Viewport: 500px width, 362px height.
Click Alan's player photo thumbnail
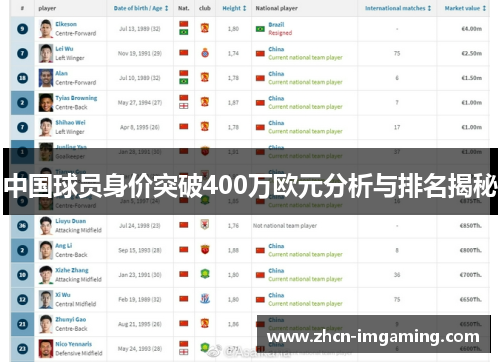click(x=46, y=78)
